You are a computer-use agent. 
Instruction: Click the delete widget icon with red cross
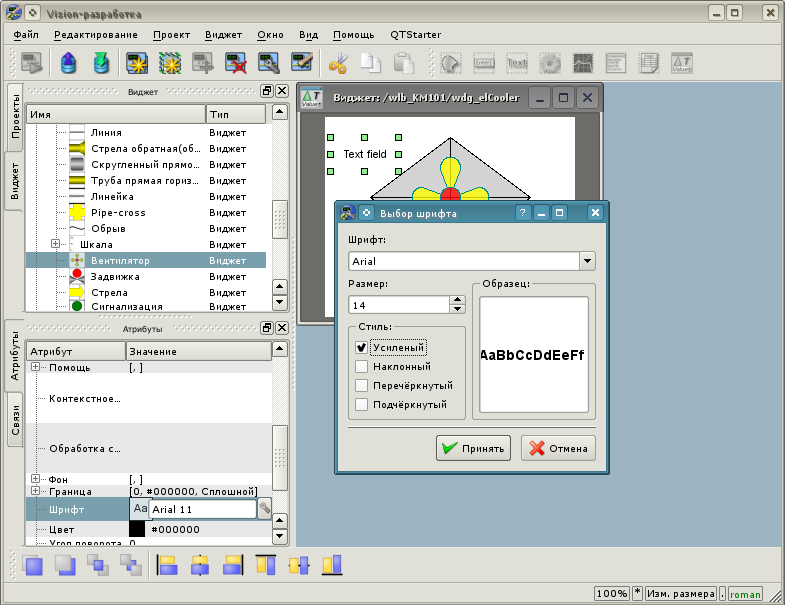point(236,63)
